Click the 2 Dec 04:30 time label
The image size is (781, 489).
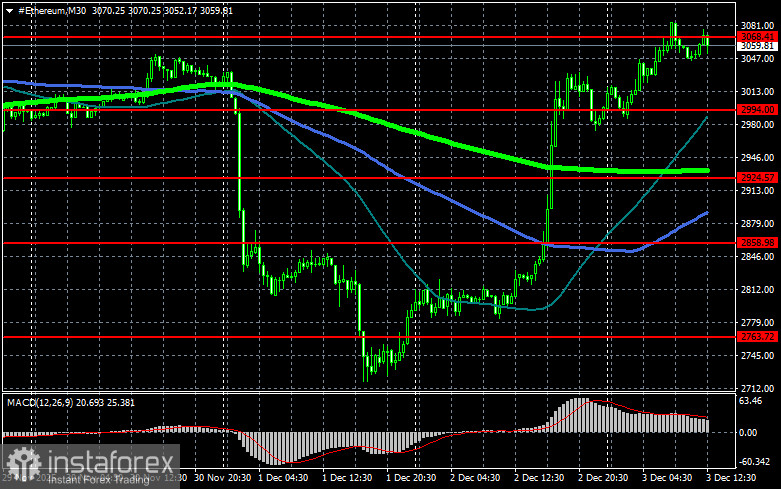(475, 478)
